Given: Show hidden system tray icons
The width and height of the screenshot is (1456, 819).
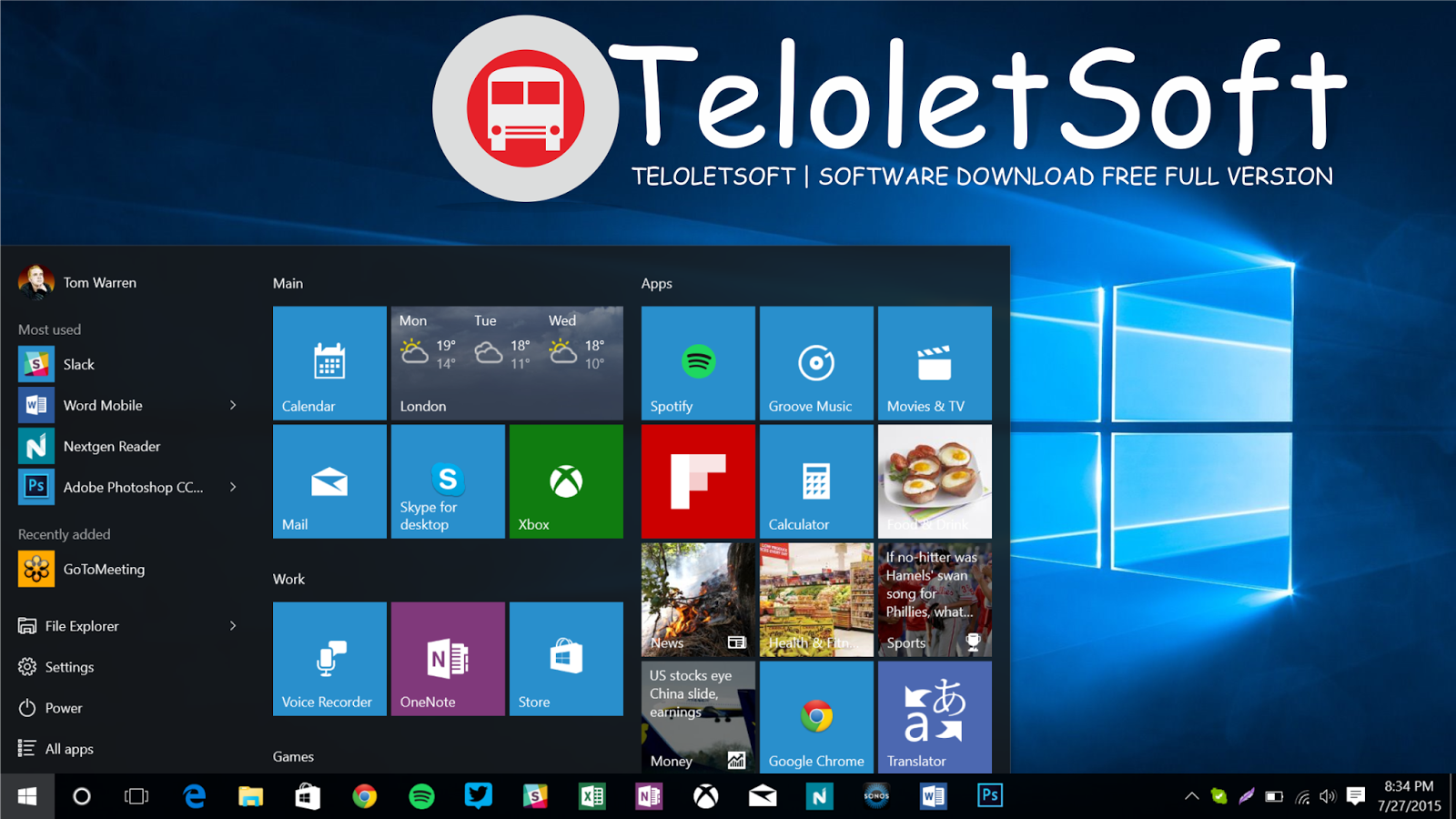Looking at the screenshot, I should click(1191, 796).
